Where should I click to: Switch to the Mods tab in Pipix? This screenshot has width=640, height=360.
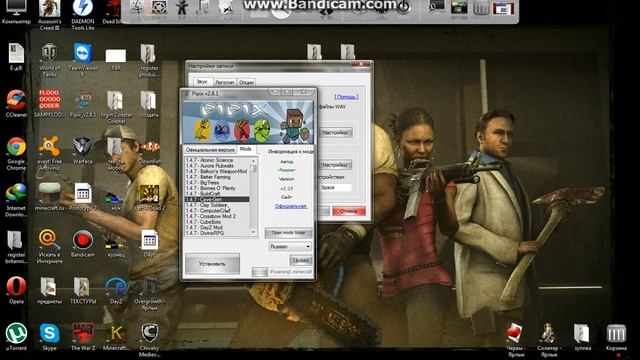tap(245, 149)
